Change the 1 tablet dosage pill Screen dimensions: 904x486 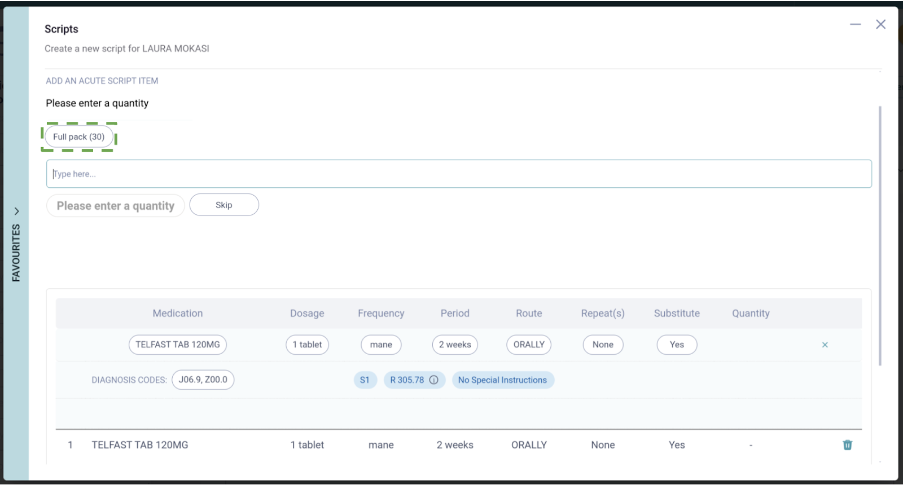pos(306,344)
